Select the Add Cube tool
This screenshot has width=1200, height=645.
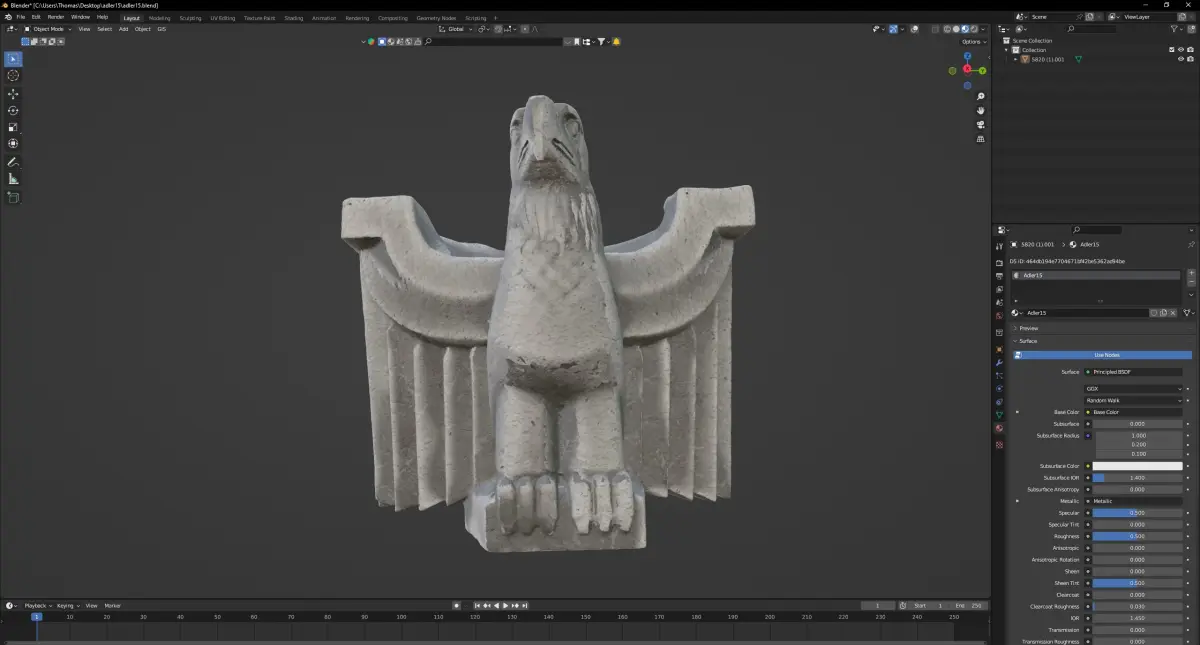(13, 197)
